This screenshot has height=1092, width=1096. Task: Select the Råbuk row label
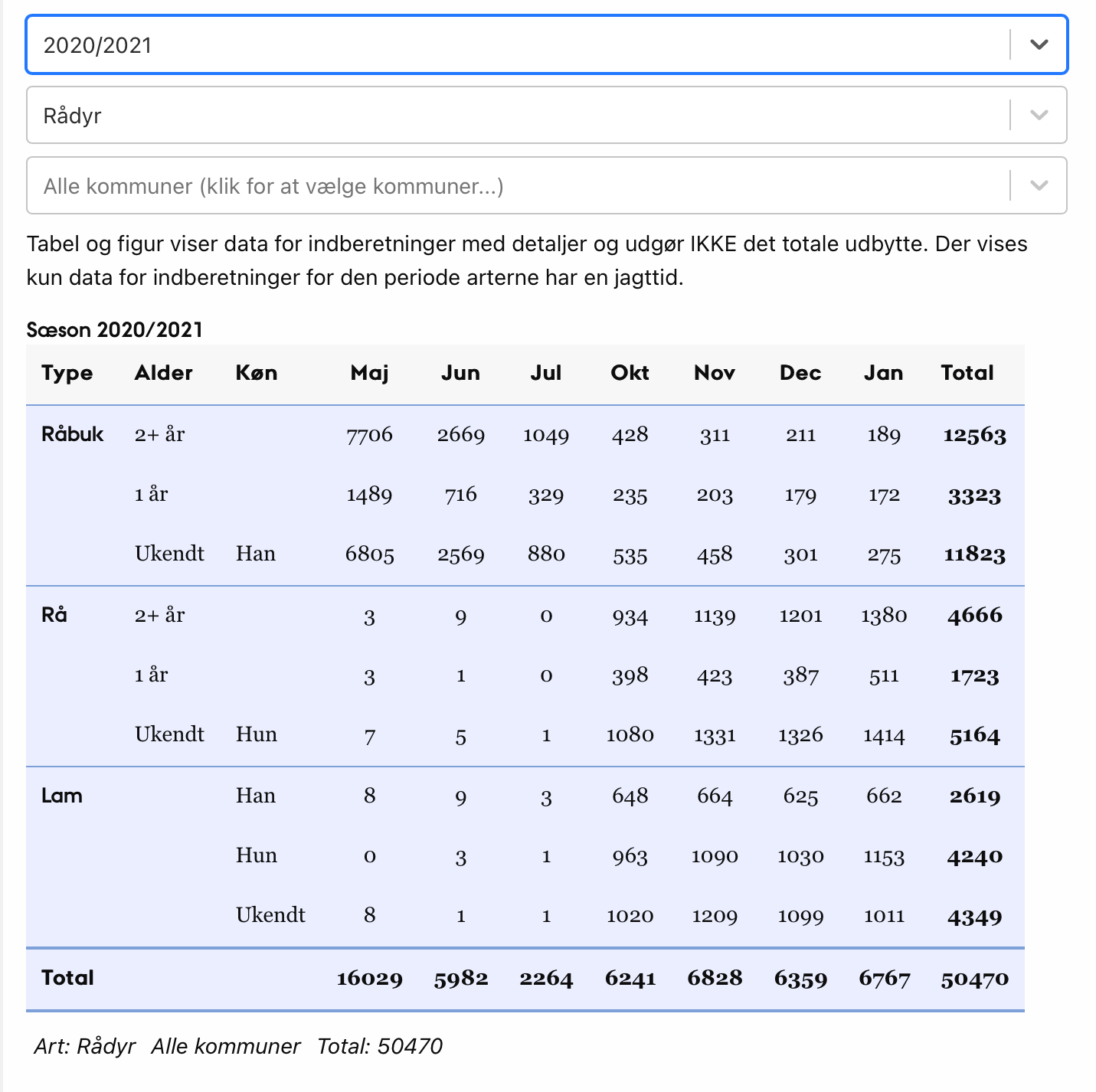(x=73, y=434)
